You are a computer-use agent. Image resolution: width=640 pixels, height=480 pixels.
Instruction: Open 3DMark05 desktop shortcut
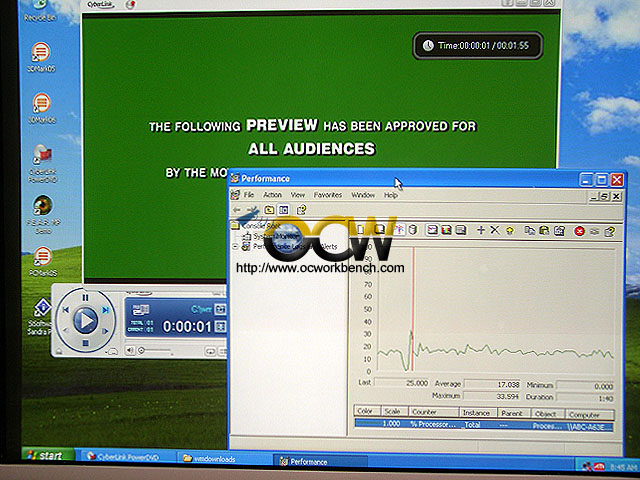pyautogui.click(x=41, y=58)
